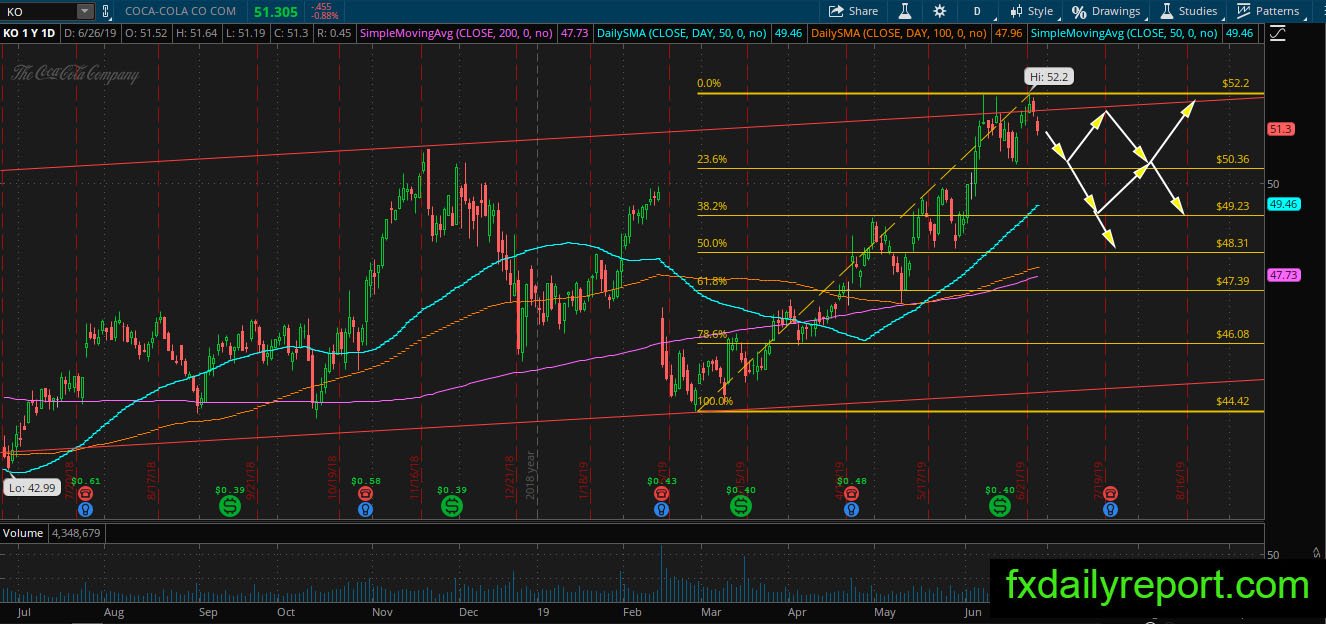
Task: Click the 61.8% Fibonacci level label
Action: tap(712, 281)
